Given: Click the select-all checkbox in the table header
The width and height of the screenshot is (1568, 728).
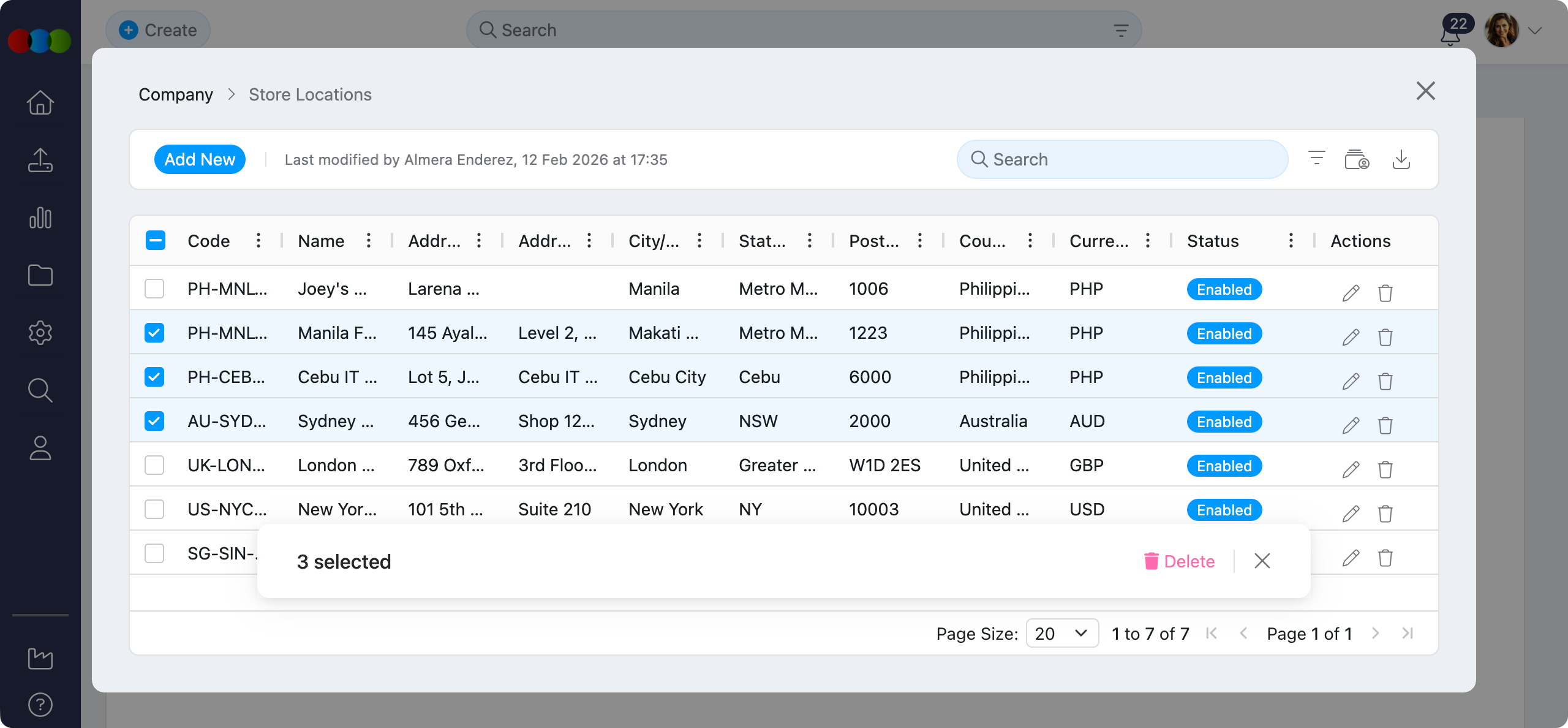Looking at the screenshot, I should (154, 240).
